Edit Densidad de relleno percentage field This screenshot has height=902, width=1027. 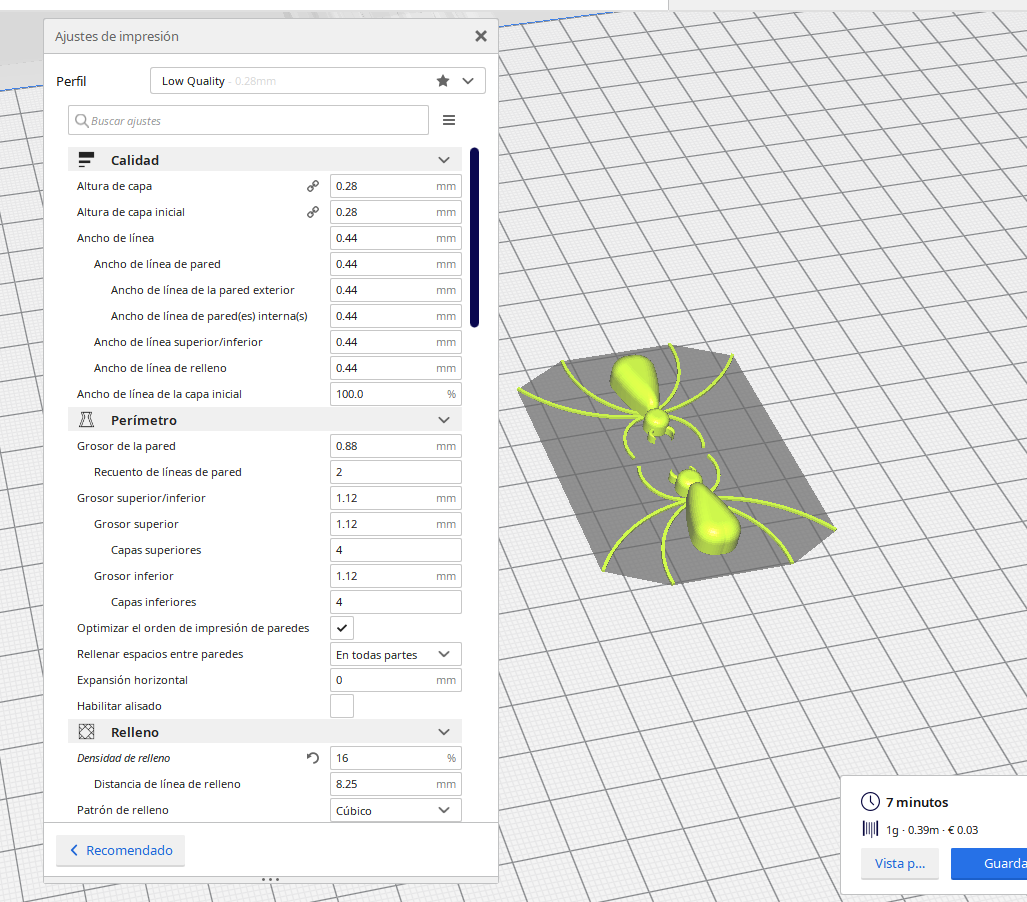(x=396, y=758)
